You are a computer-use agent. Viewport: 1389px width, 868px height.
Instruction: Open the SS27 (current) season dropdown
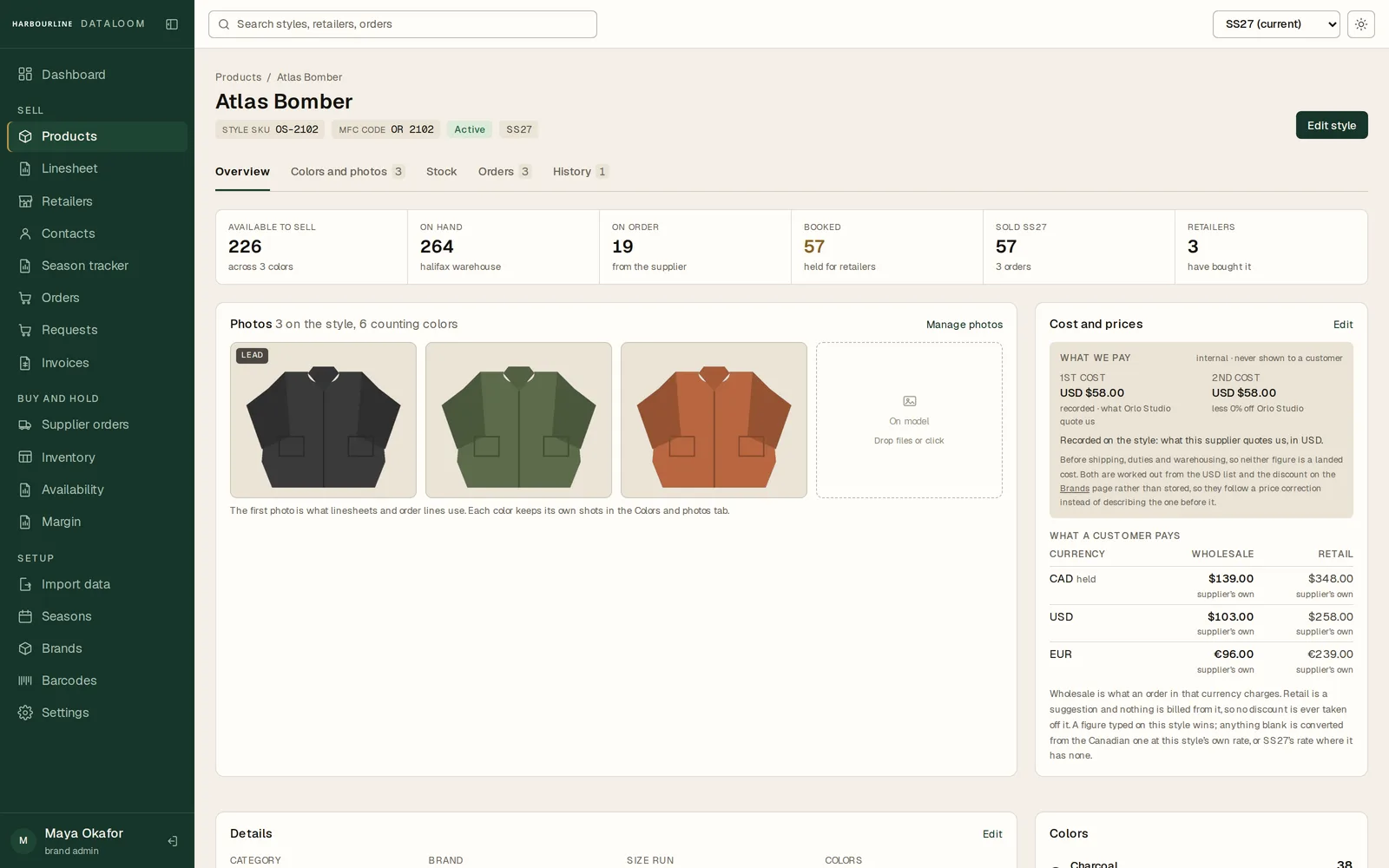pyautogui.click(x=1276, y=24)
